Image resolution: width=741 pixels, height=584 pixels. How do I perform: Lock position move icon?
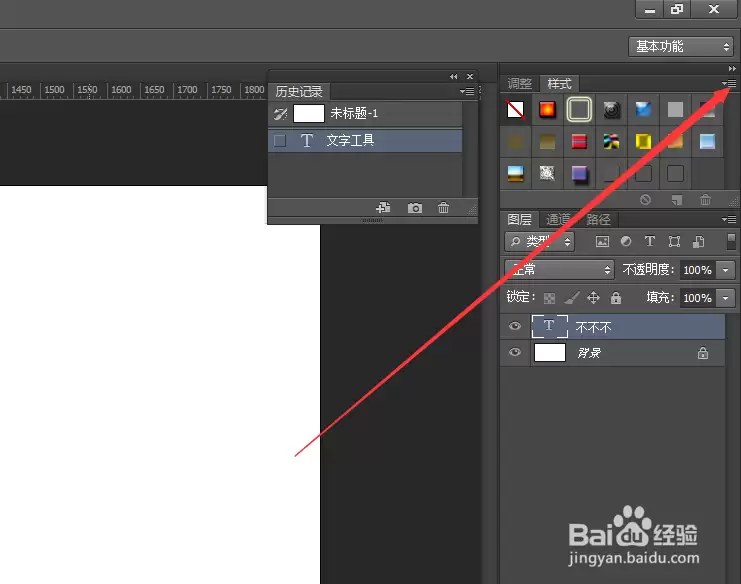point(593,297)
